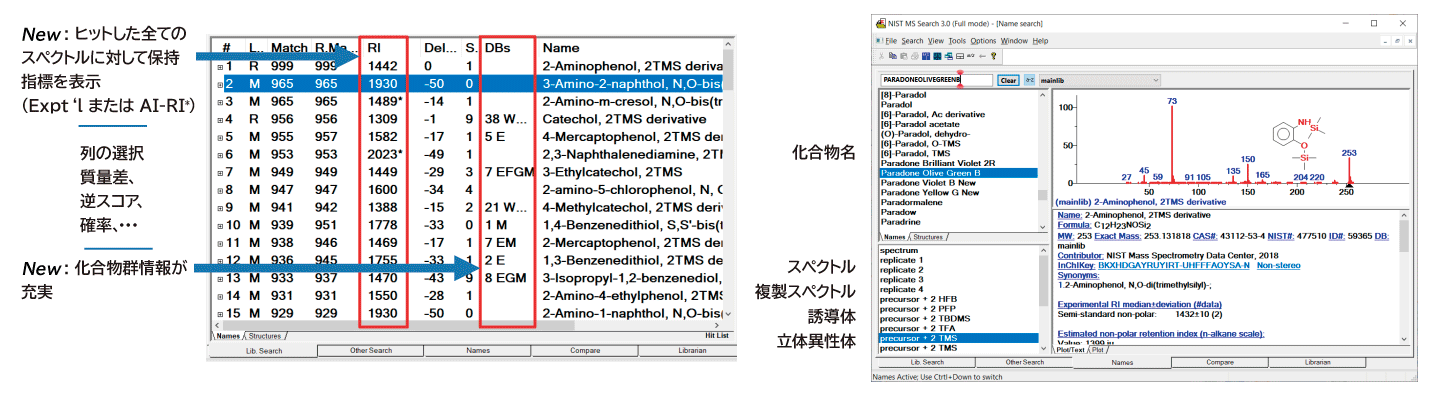Click the Match column header in hit list
The image size is (1434, 400).
click(x=289, y=48)
